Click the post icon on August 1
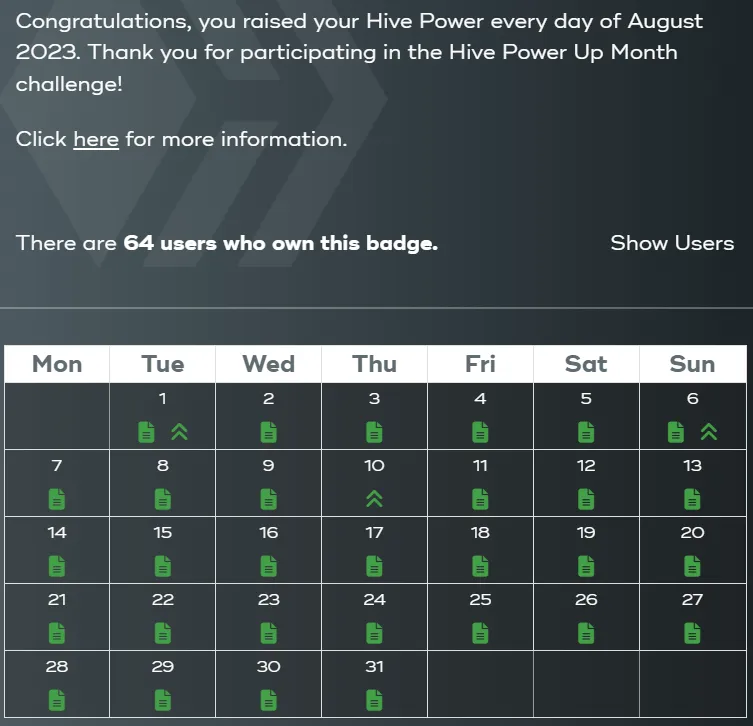The width and height of the screenshot is (753, 726). pos(146,432)
